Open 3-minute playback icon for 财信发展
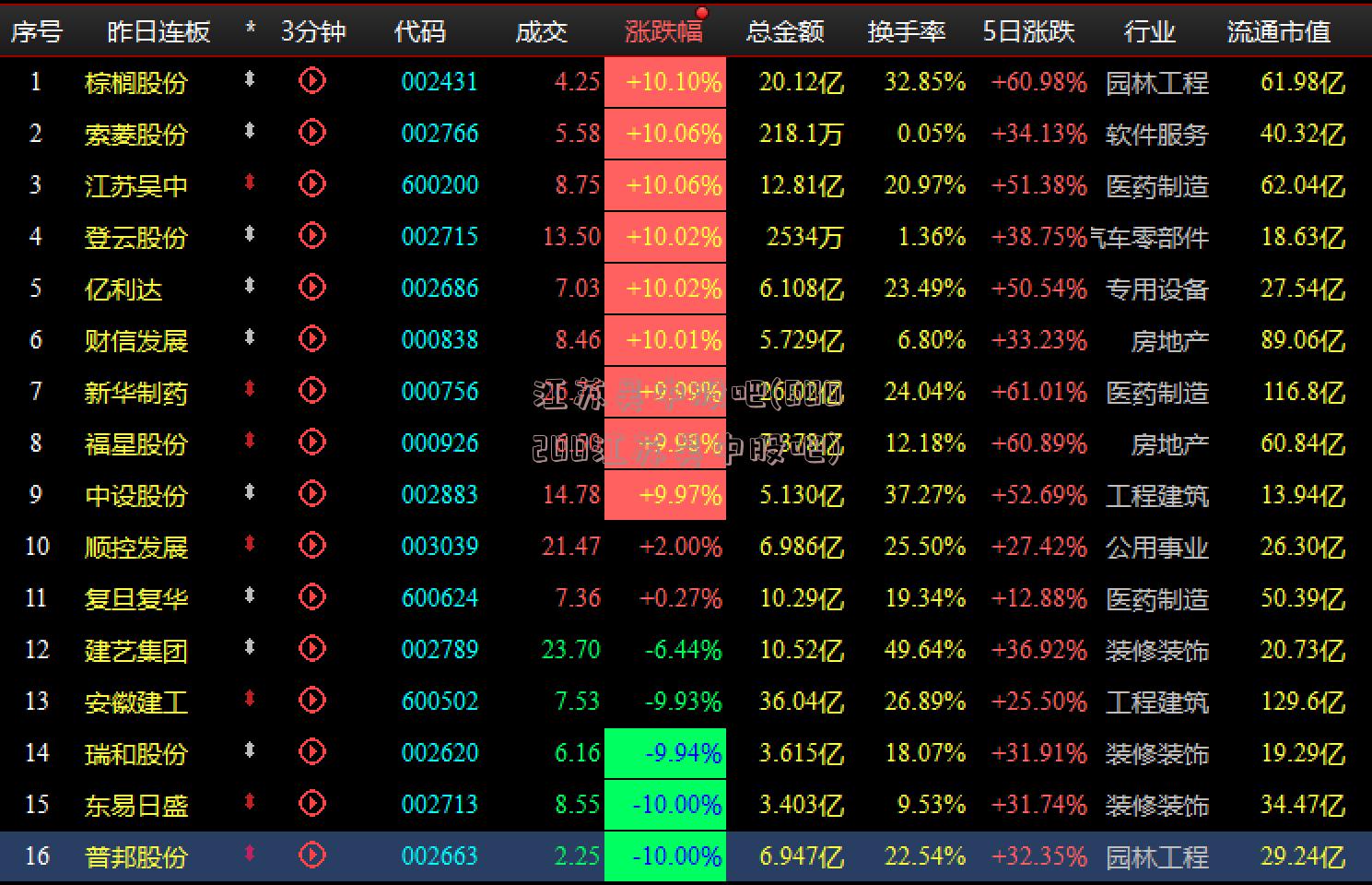The height and width of the screenshot is (885, 1372). coord(312,339)
